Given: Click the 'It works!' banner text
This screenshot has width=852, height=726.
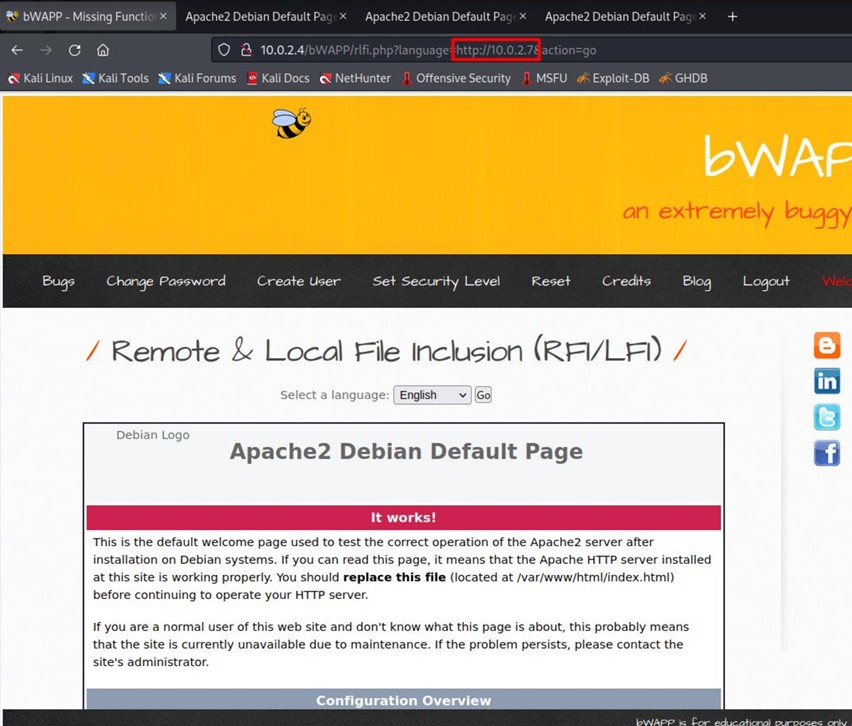Looking at the screenshot, I should point(404,517).
